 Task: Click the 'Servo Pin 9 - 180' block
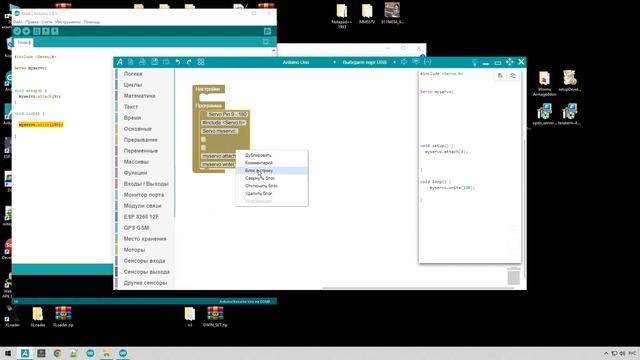point(227,114)
